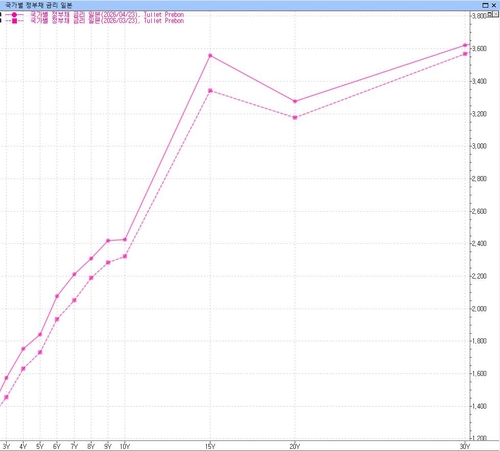Close the chart window with title bar X
The width and height of the screenshot is (500, 451).
pyautogui.click(x=494, y=5)
